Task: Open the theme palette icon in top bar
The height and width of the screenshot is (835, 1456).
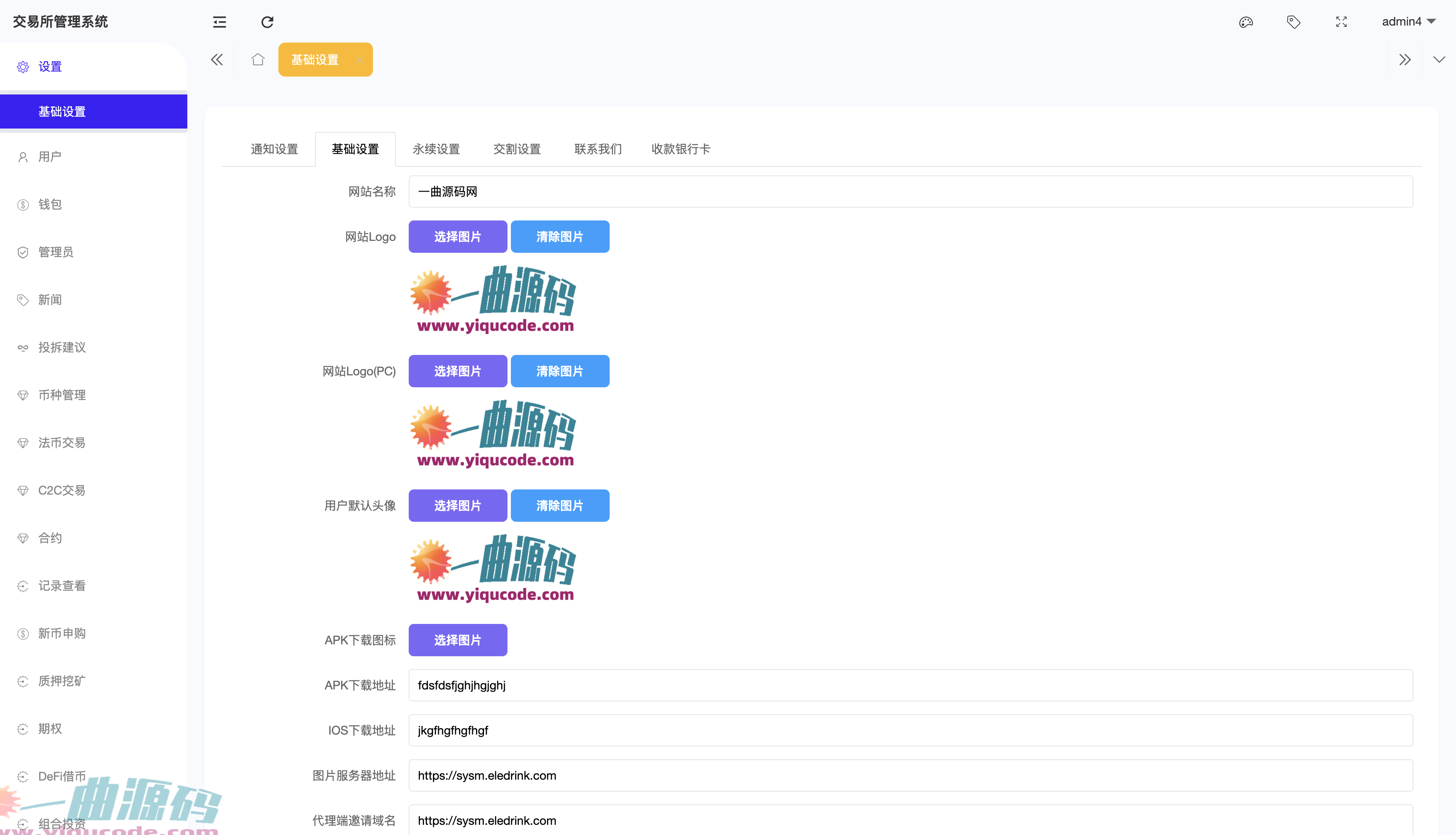Action: click(1245, 22)
